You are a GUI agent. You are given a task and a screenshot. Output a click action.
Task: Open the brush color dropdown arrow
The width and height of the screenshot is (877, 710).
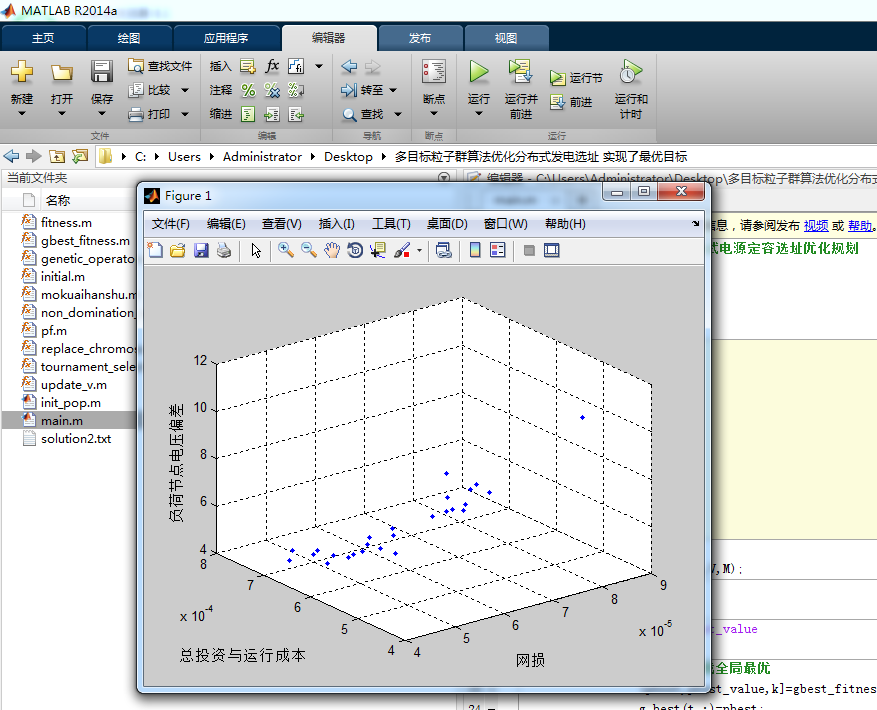[419, 250]
